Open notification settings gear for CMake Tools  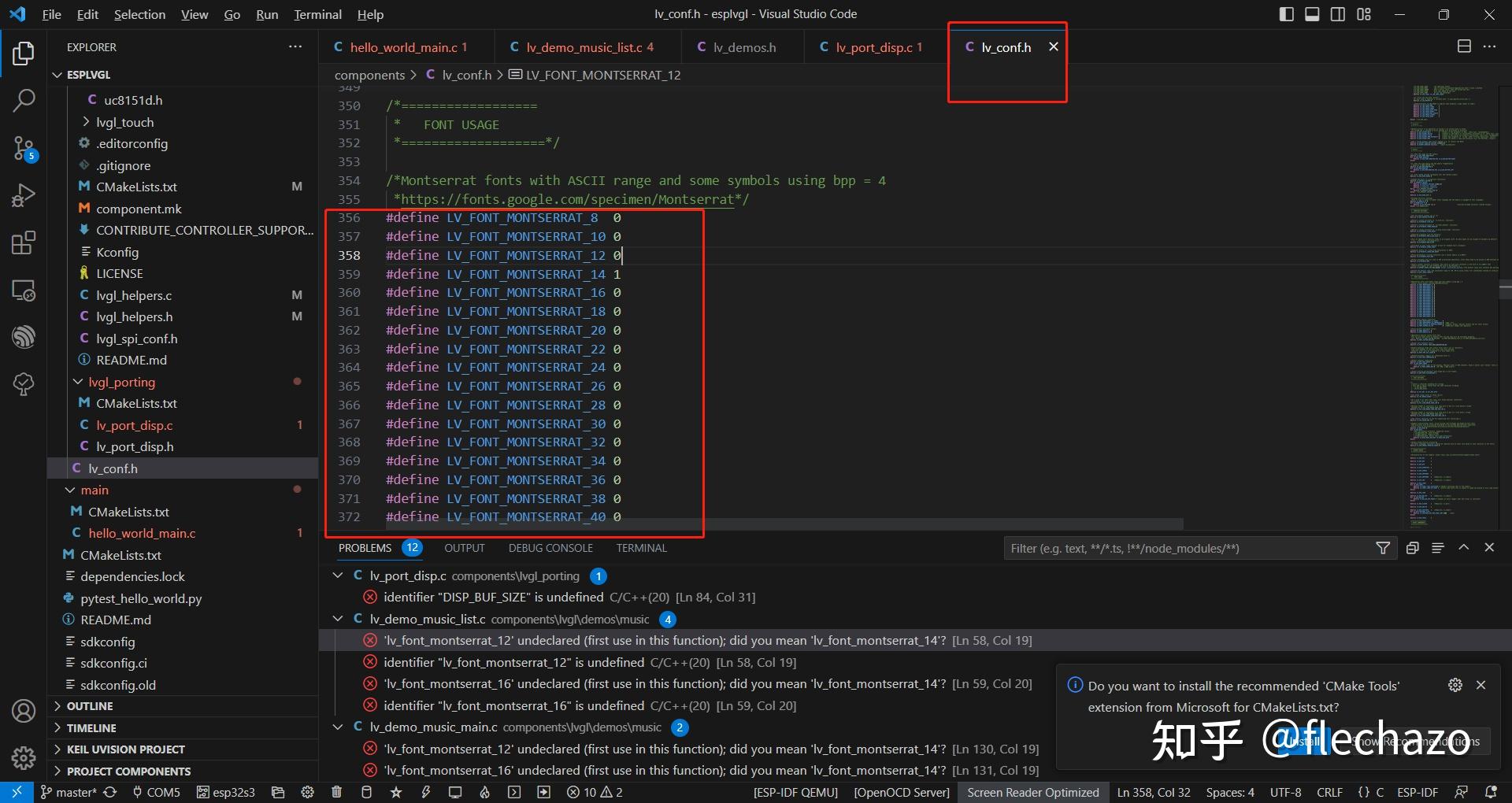[x=1455, y=685]
